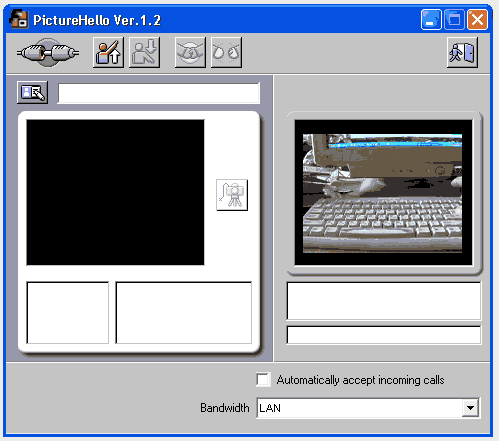Click the Bandwidth label
This screenshot has height=441, width=499.
(225, 408)
